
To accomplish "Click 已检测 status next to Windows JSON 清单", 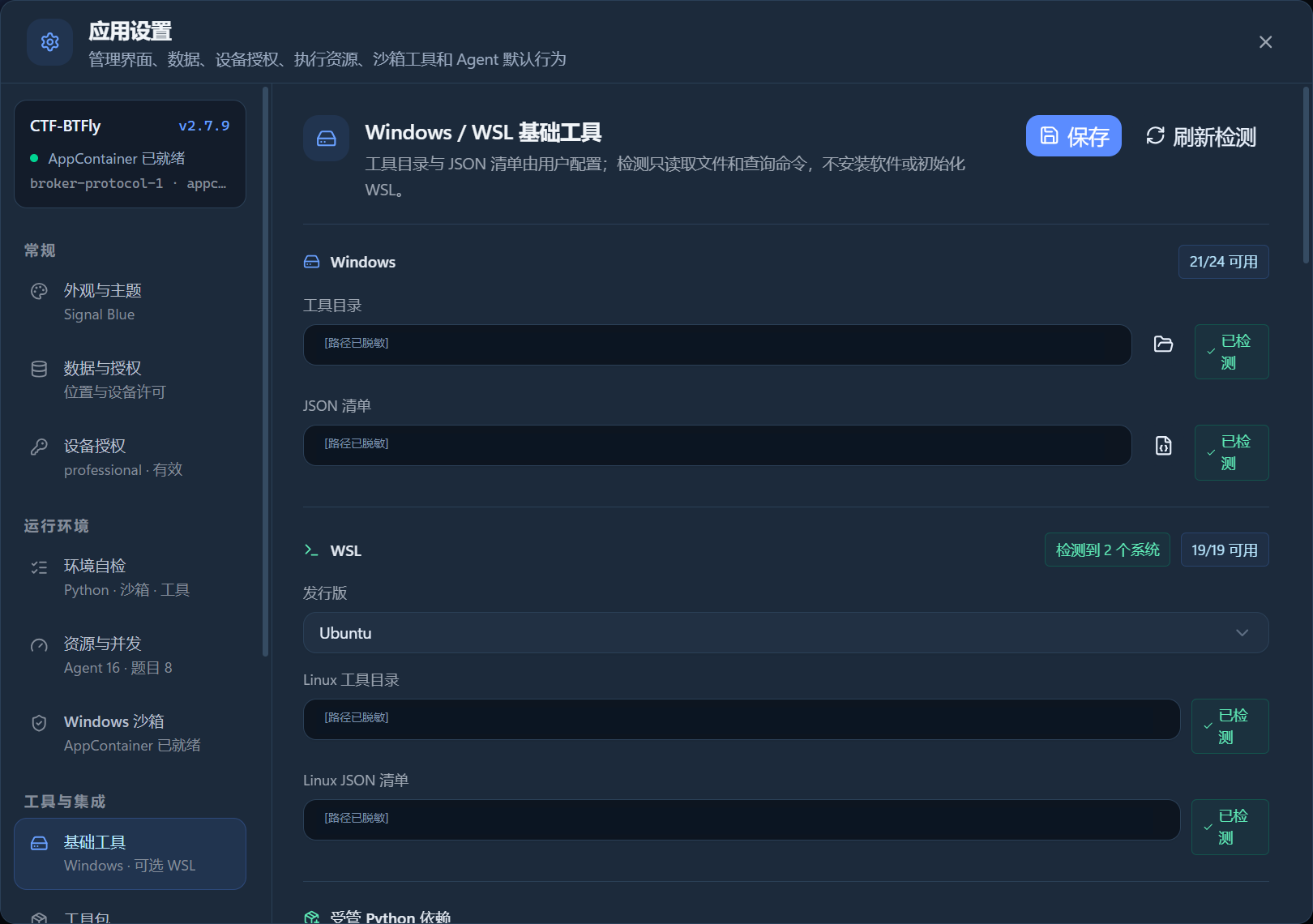I will [x=1231, y=452].
